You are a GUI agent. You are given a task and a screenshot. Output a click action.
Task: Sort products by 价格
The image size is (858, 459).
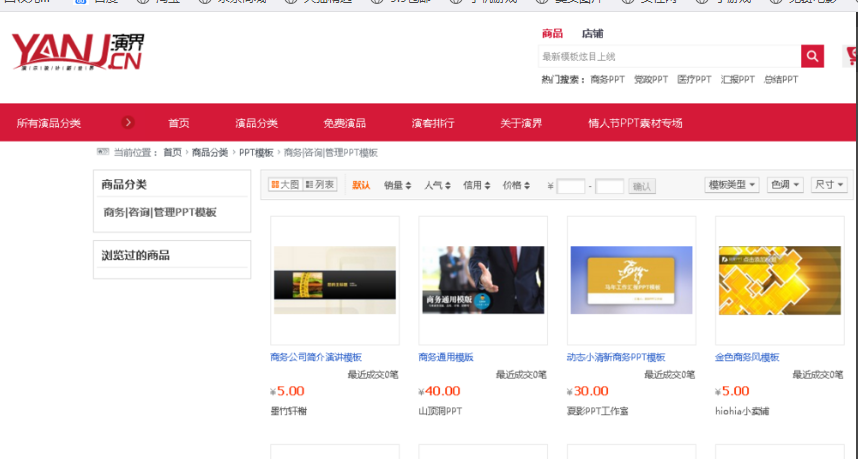click(516, 185)
